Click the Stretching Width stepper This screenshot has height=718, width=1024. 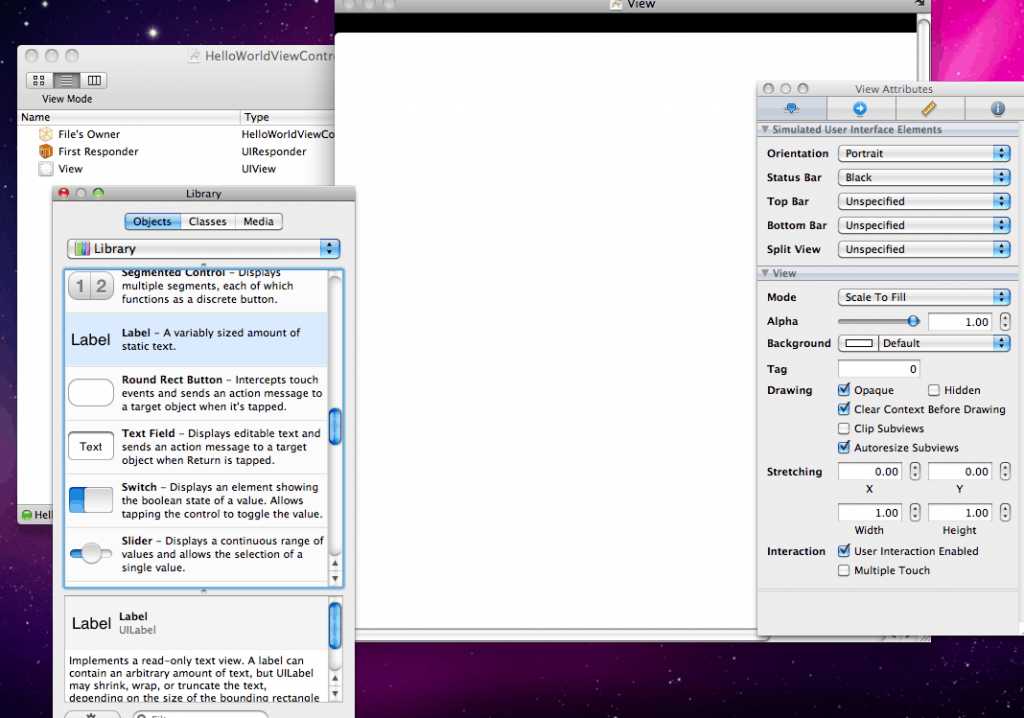tap(915, 513)
